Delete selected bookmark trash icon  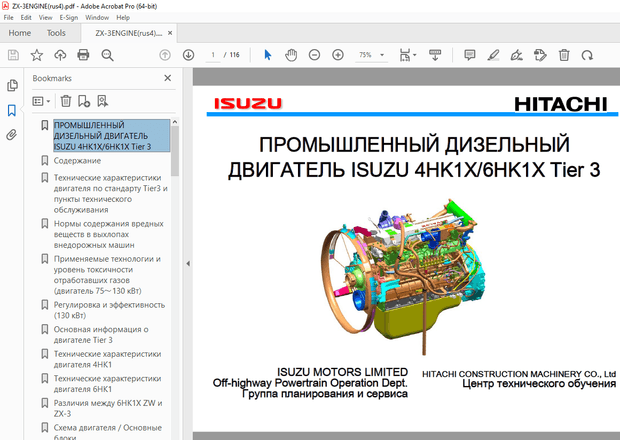coord(66,101)
